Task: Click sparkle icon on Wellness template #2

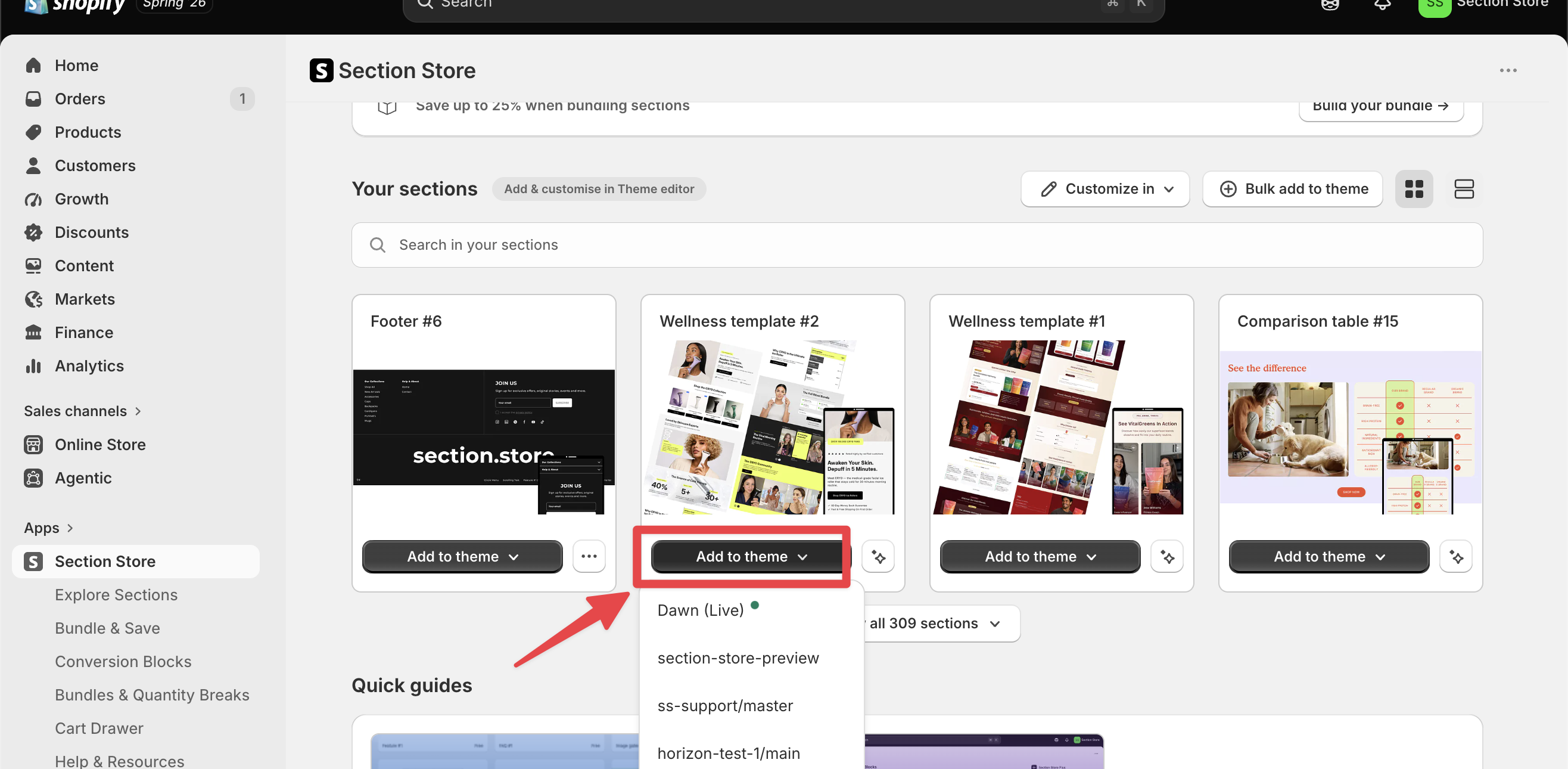Action: pos(878,557)
